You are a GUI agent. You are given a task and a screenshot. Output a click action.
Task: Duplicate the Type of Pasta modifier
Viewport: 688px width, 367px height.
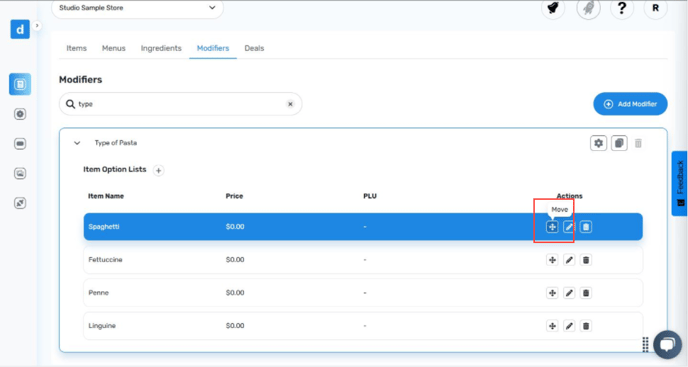click(x=619, y=143)
